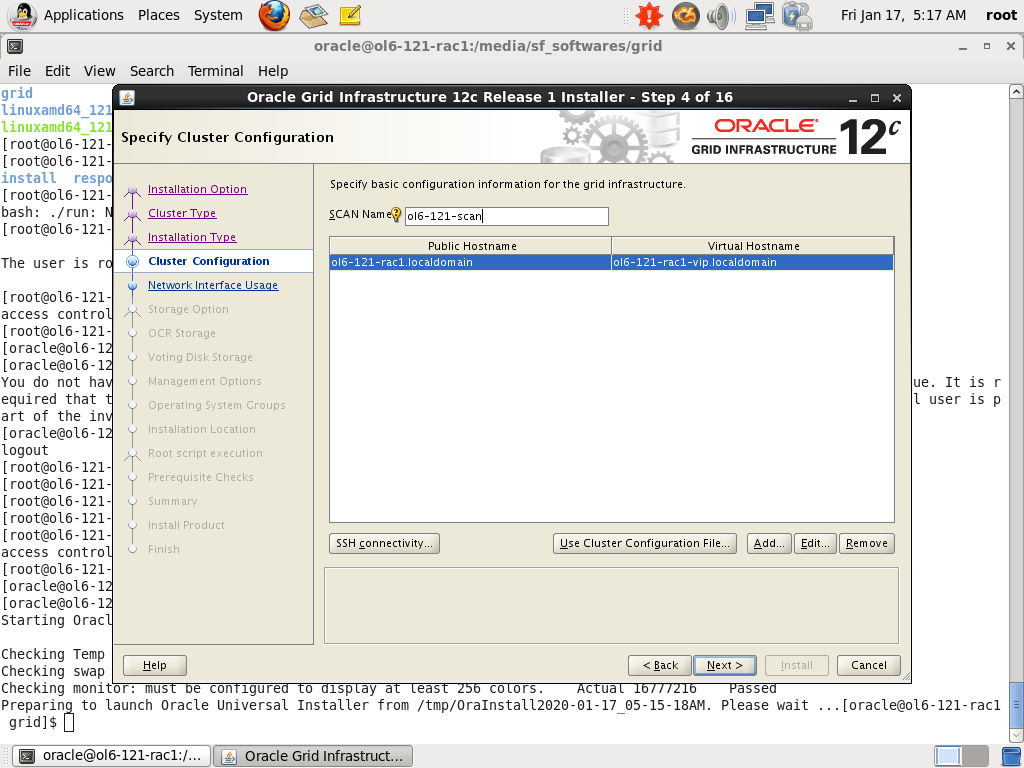Click into the SCAN Name text field

(507, 216)
